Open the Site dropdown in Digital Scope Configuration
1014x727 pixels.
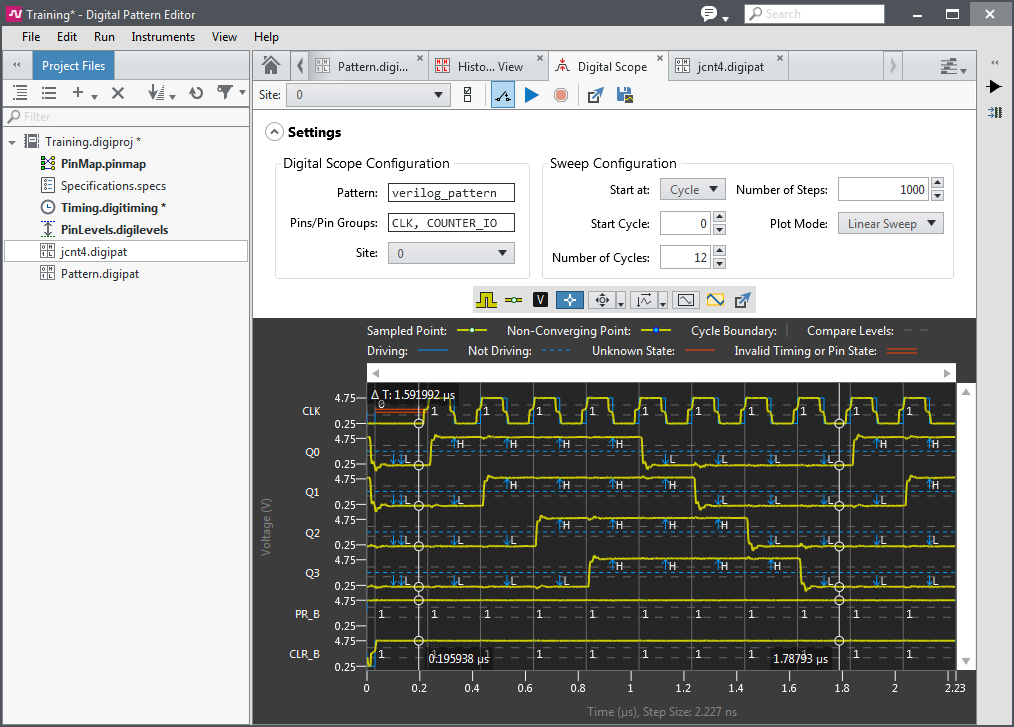point(451,254)
